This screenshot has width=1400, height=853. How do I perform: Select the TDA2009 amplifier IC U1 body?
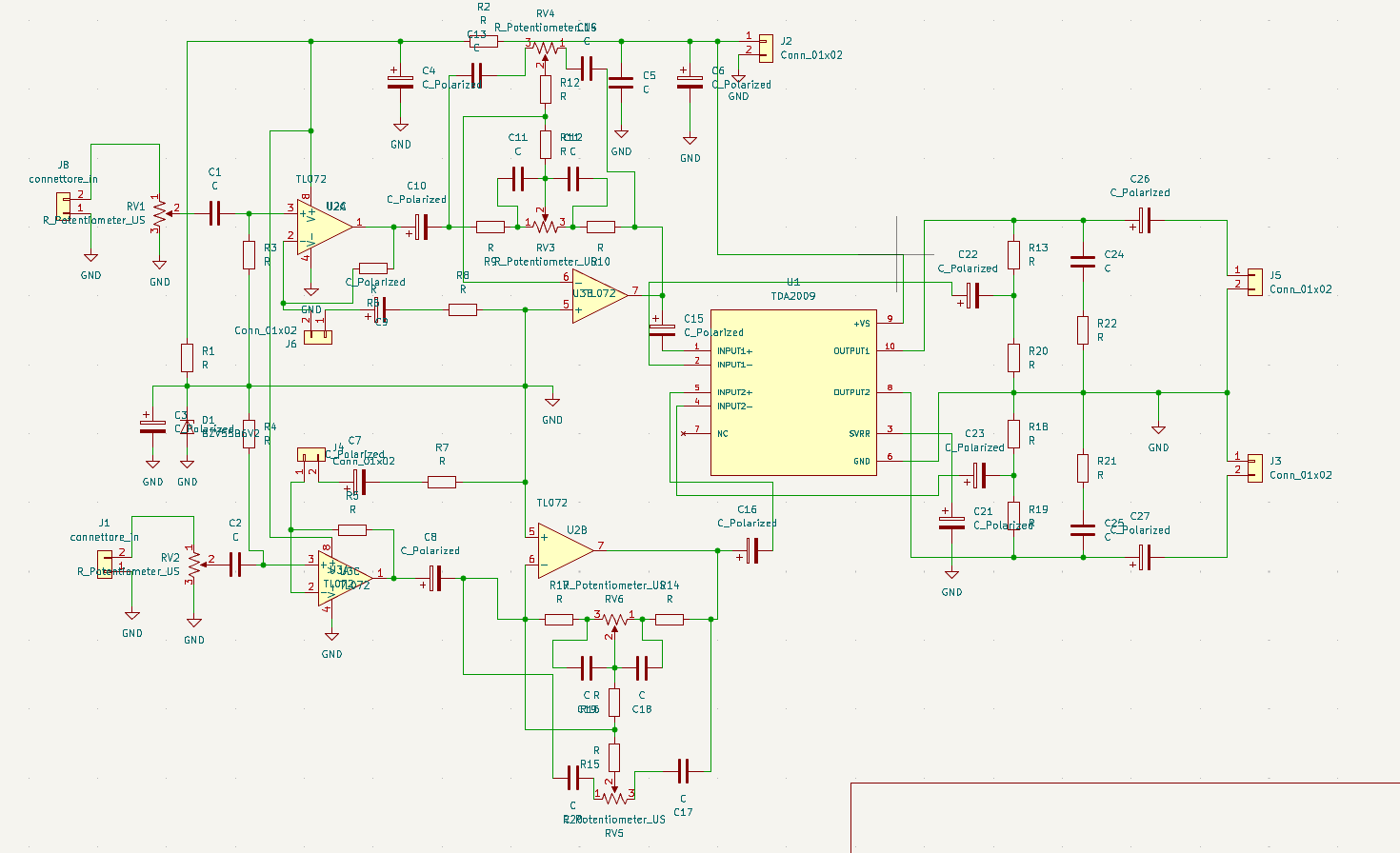(x=793, y=392)
